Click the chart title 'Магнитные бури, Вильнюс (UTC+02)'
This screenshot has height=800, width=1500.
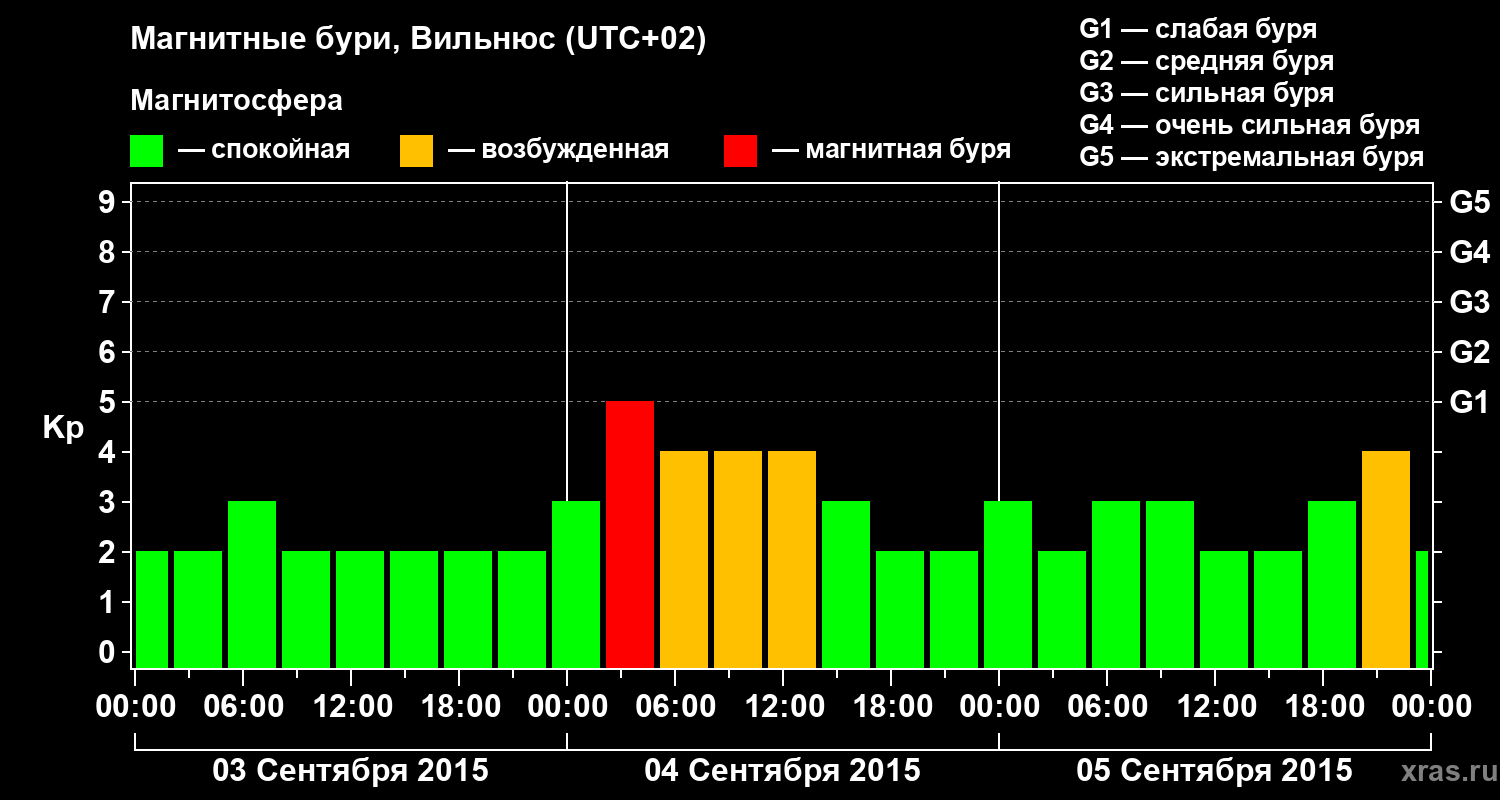[x=418, y=41]
